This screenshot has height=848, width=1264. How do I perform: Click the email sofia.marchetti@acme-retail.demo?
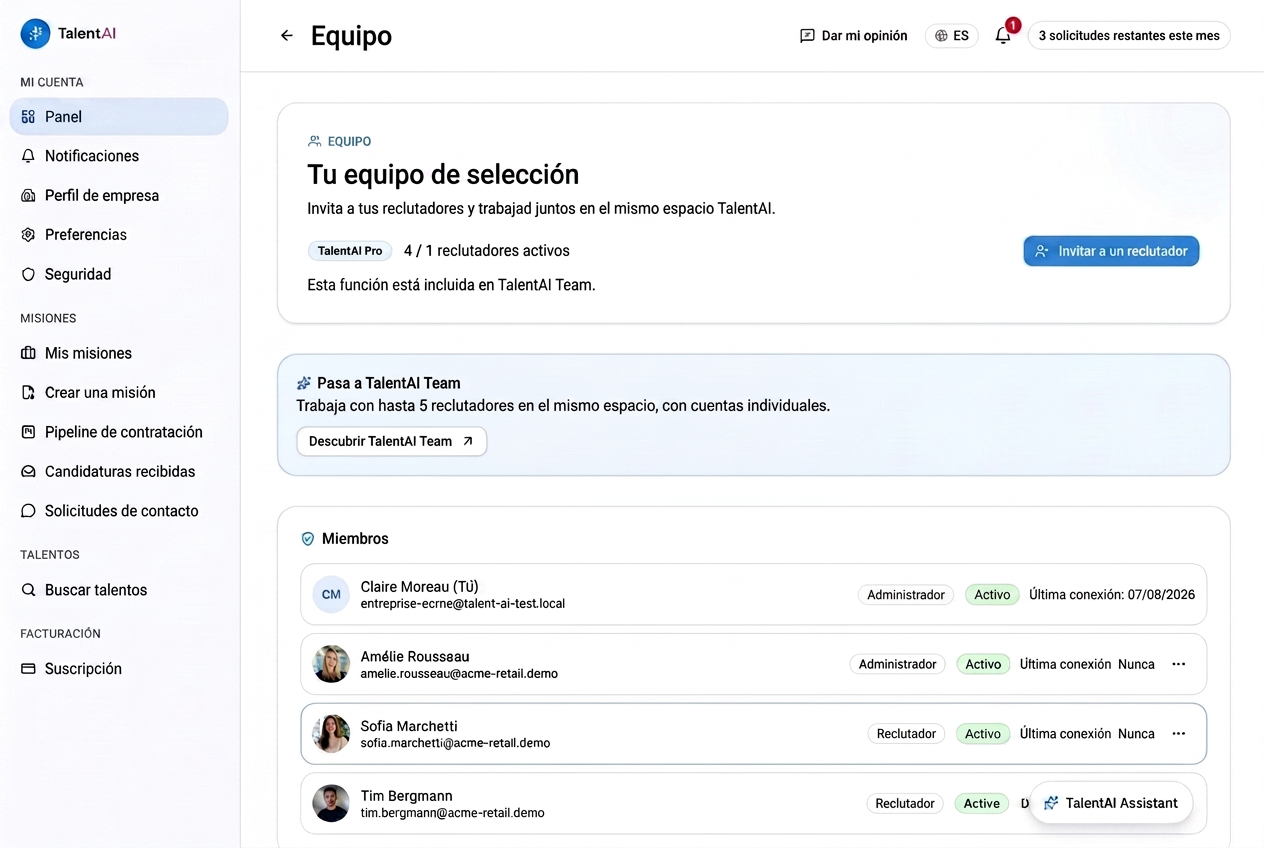(455, 743)
